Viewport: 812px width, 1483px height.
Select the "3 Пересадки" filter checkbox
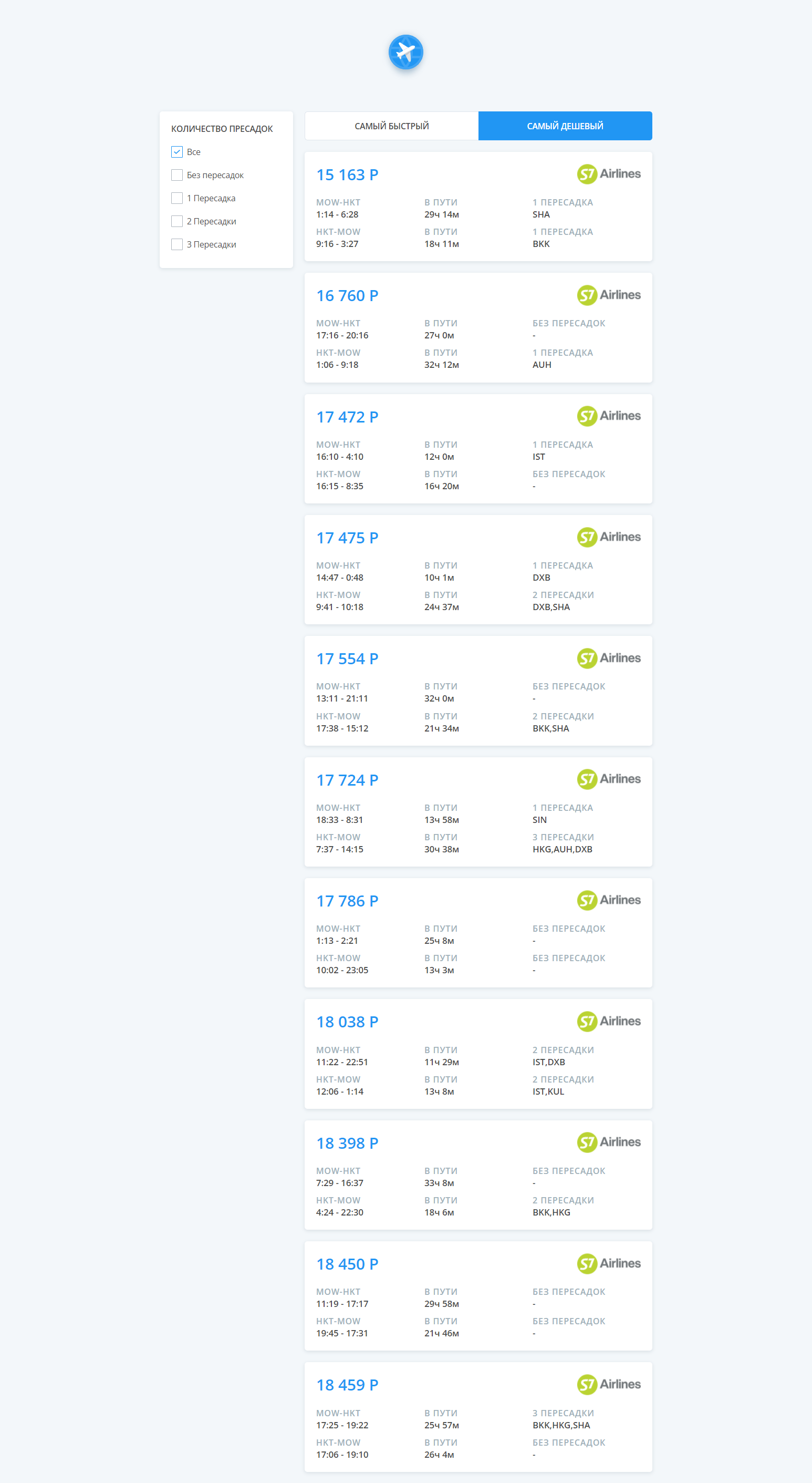[176, 244]
